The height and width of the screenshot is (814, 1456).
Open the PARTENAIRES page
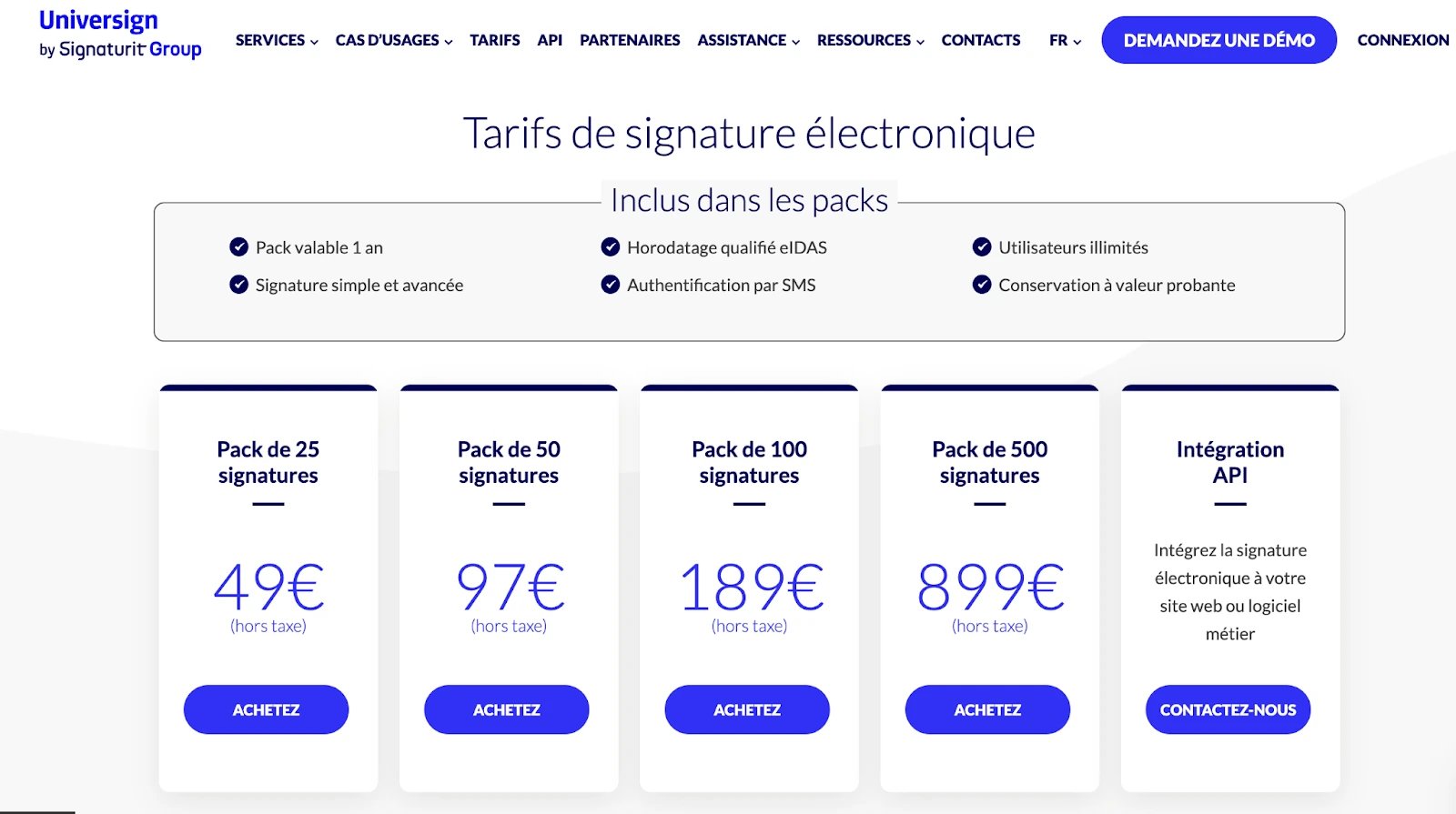(x=630, y=40)
